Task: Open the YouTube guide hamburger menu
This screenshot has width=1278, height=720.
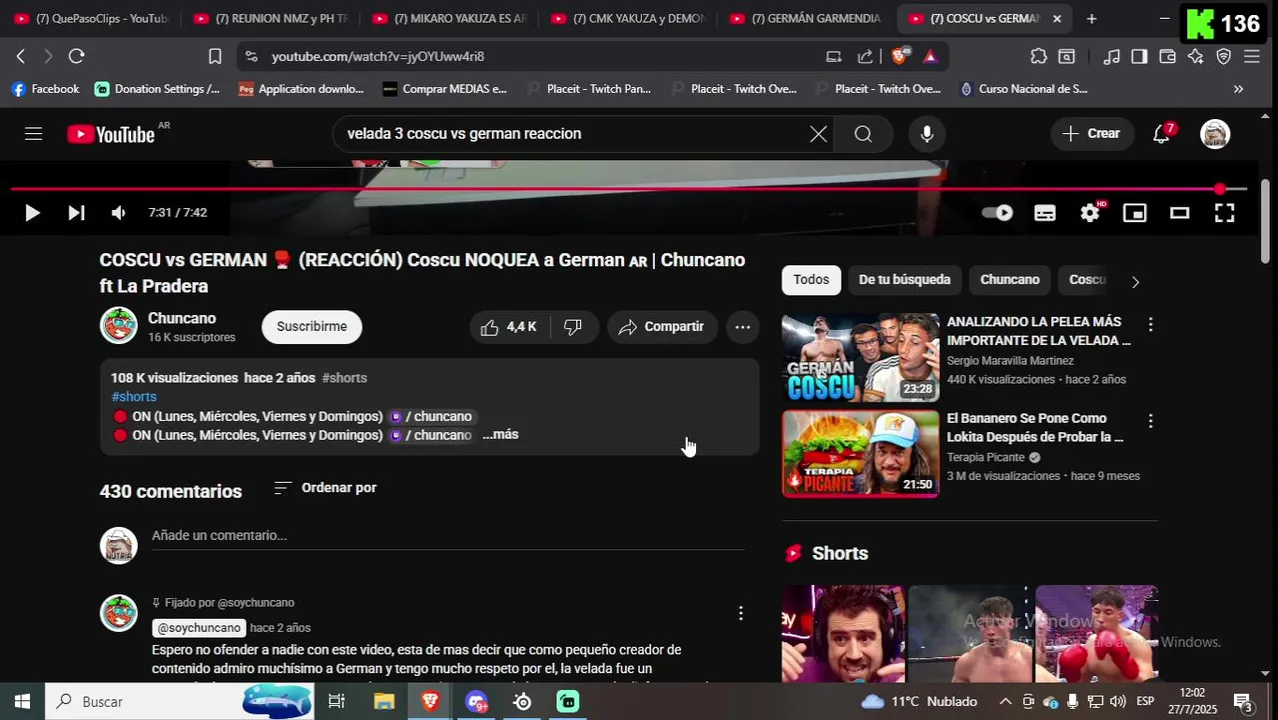Action: click(33, 134)
